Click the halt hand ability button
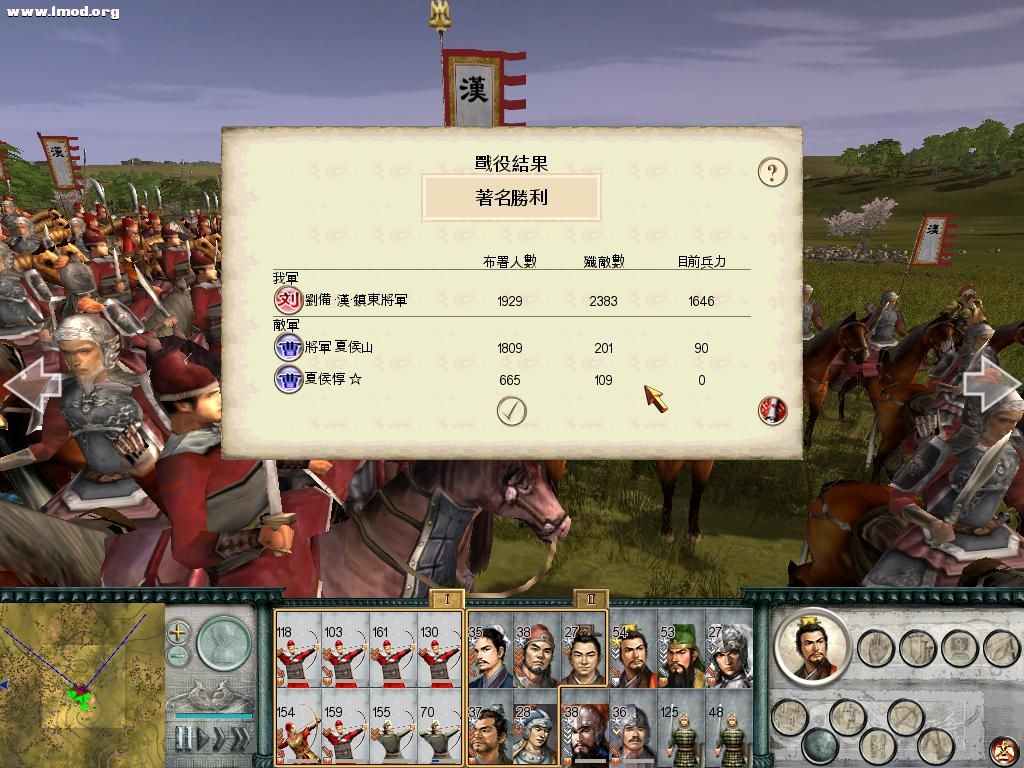This screenshot has height=768, width=1024. tap(874, 648)
